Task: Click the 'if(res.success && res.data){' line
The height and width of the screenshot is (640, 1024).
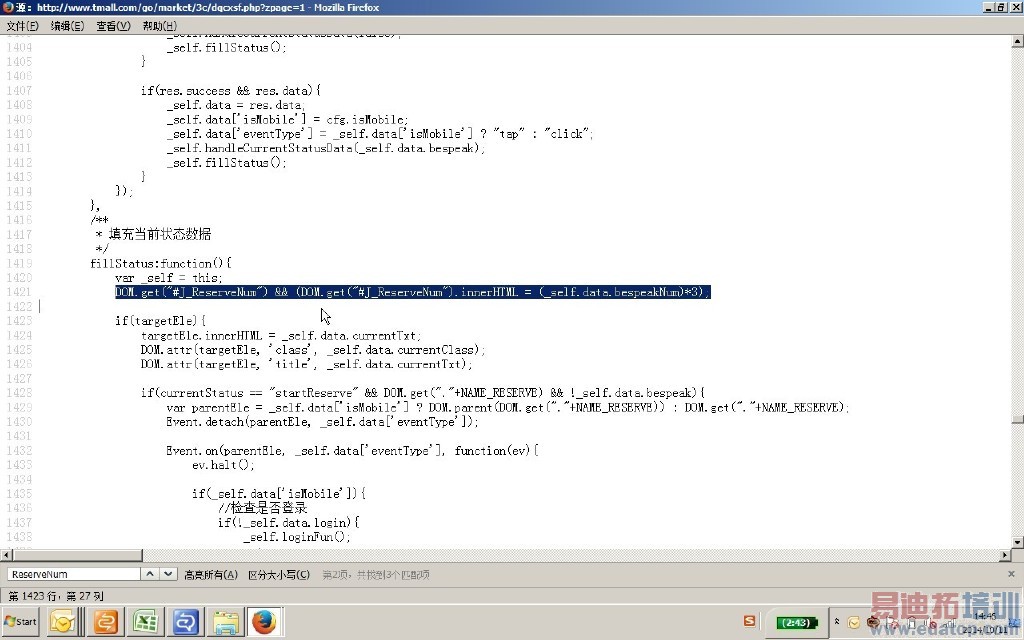Action: (x=231, y=90)
